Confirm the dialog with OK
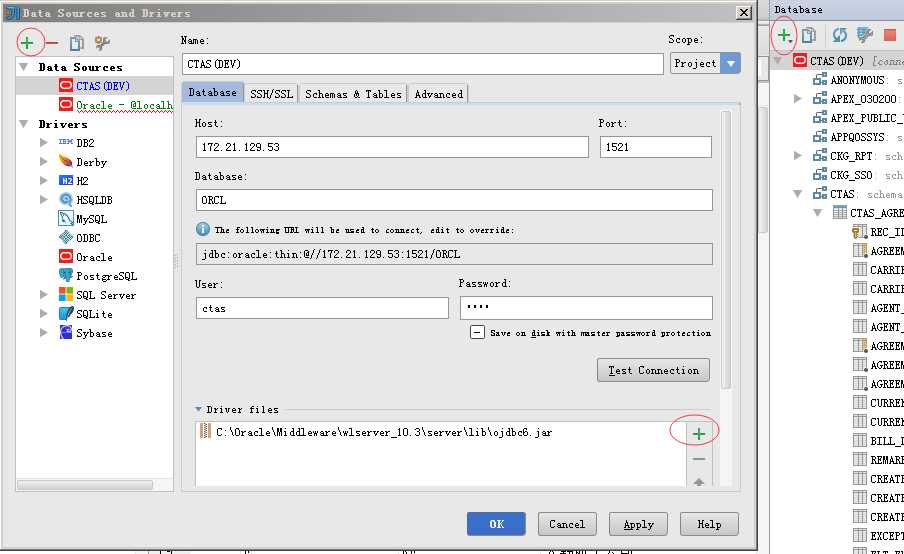This screenshot has height=554, width=904. pyautogui.click(x=496, y=524)
